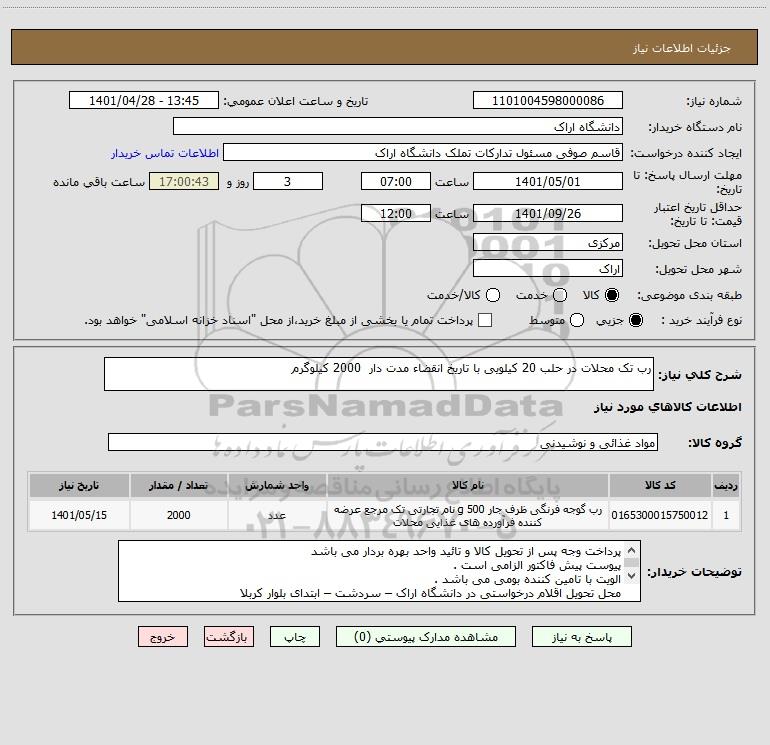
Task: Click the buyer notes text area
Action: coord(380,571)
